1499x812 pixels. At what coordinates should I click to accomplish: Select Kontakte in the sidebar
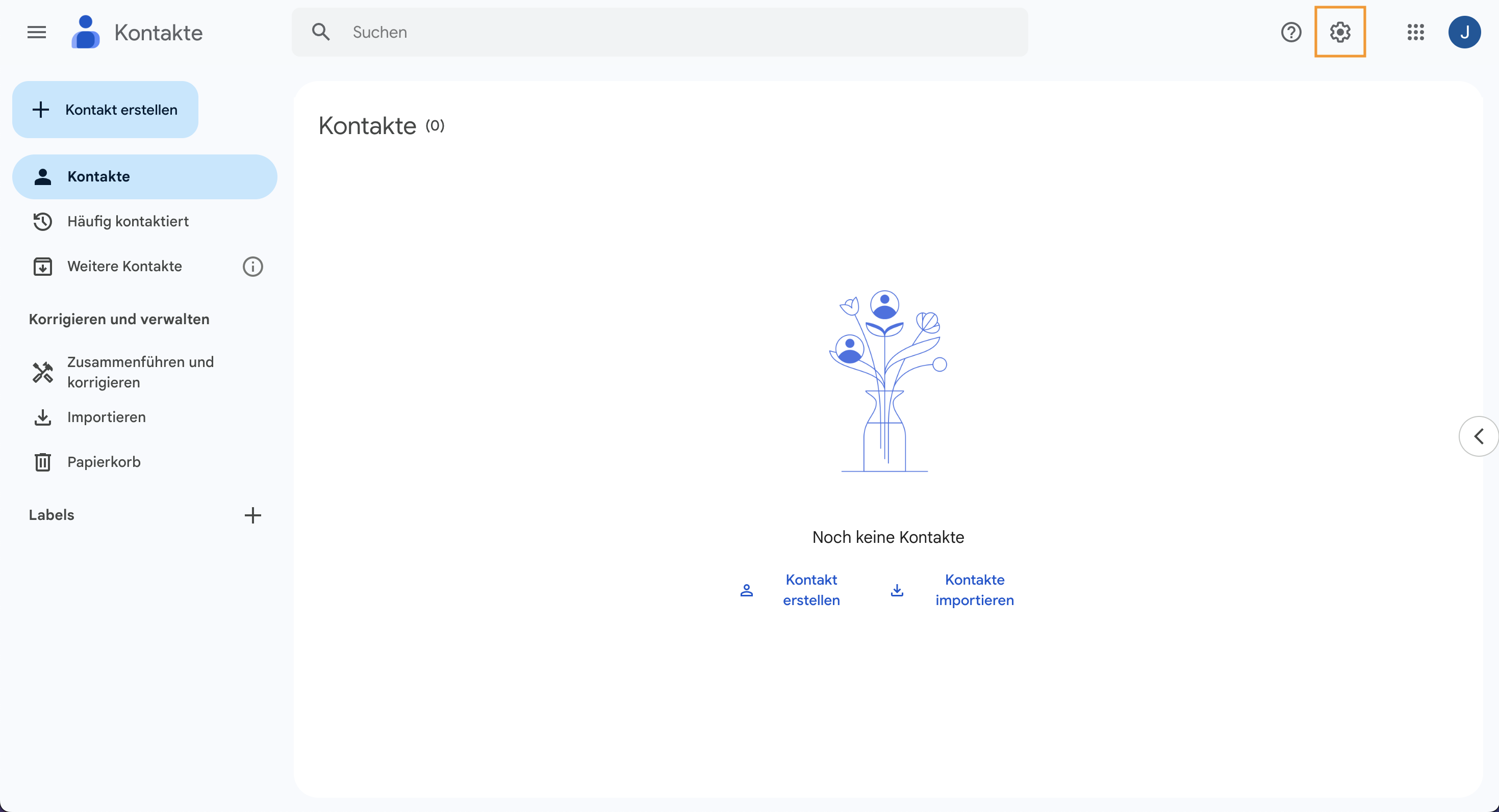144,177
